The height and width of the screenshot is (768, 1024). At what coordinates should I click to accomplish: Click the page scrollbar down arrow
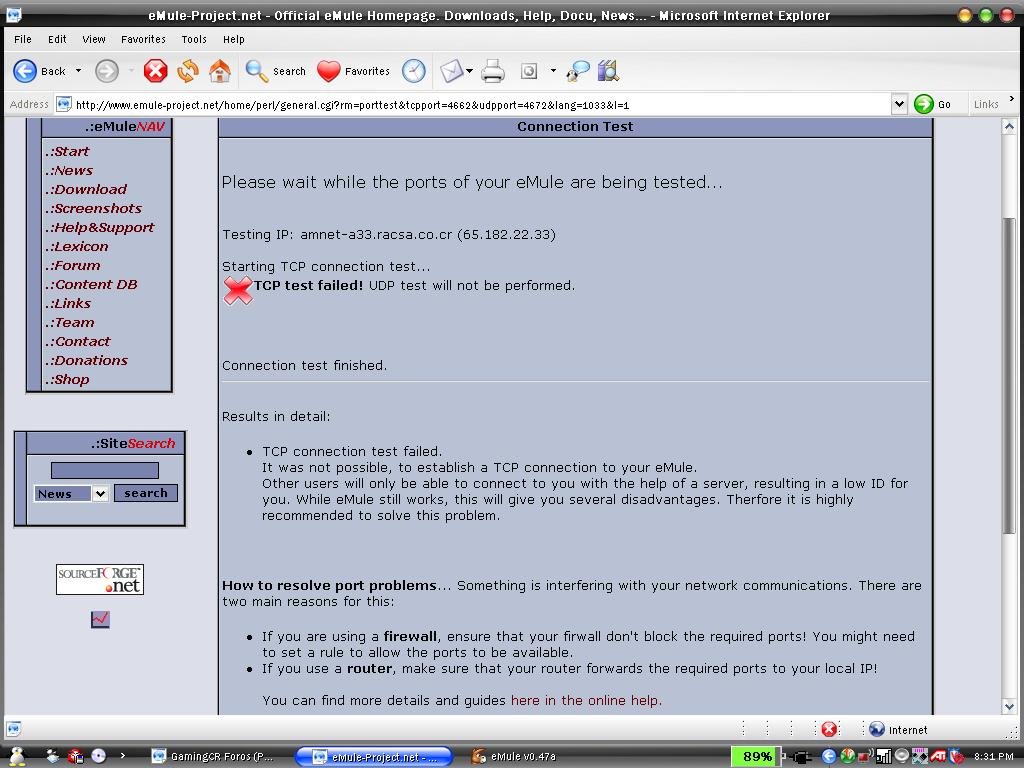(x=1009, y=706)
